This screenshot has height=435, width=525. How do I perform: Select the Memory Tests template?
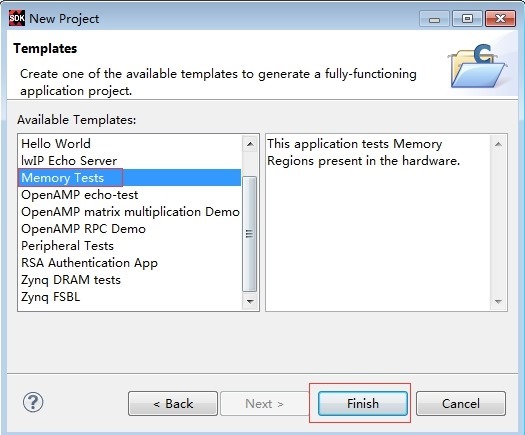[x=130, y=178]
